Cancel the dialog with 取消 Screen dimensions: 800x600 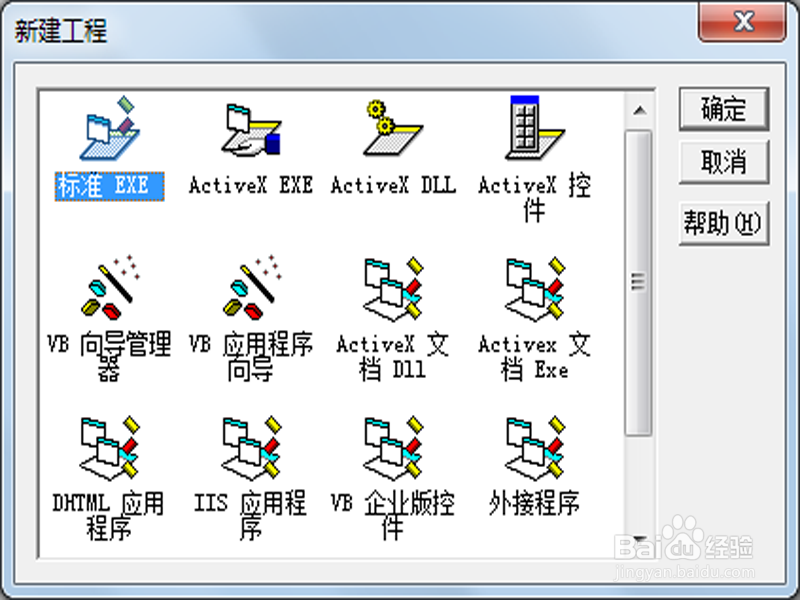click(724, 162)
